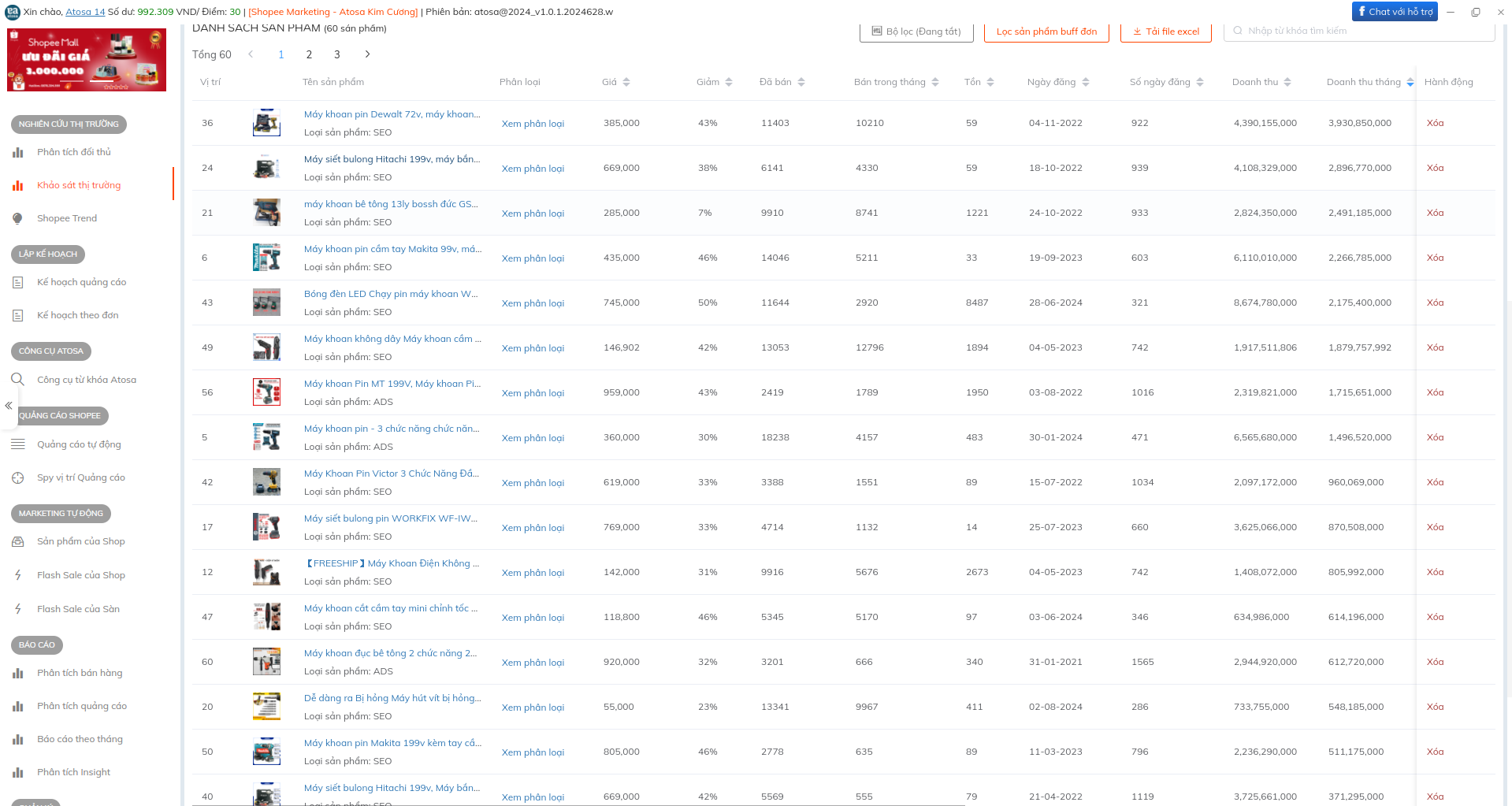
Task: Click the Công cụ từ khóa search icon
Action: [x=17, y=380]
